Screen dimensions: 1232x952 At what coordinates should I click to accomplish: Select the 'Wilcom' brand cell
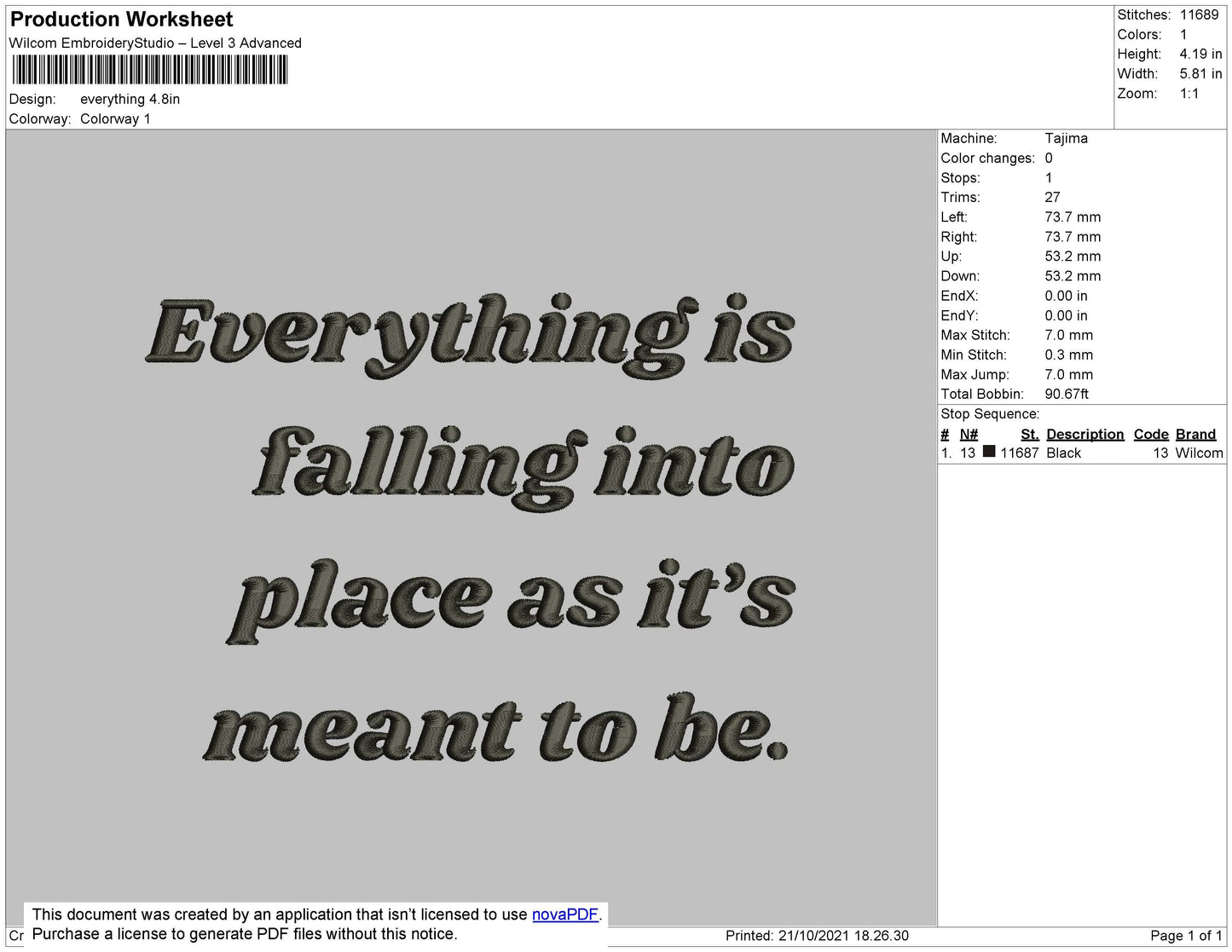(x=1200, y=453)
